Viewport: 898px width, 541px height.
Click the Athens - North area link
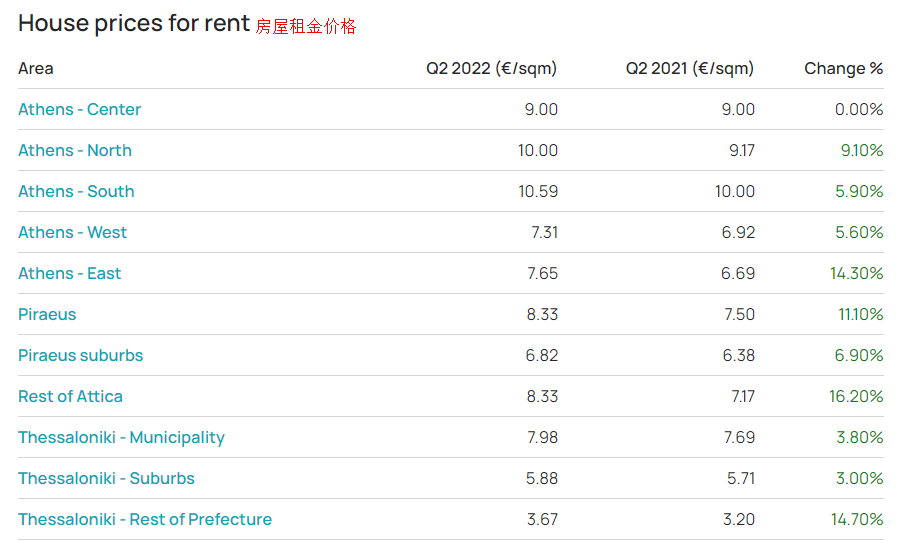[x=75, y=150]
